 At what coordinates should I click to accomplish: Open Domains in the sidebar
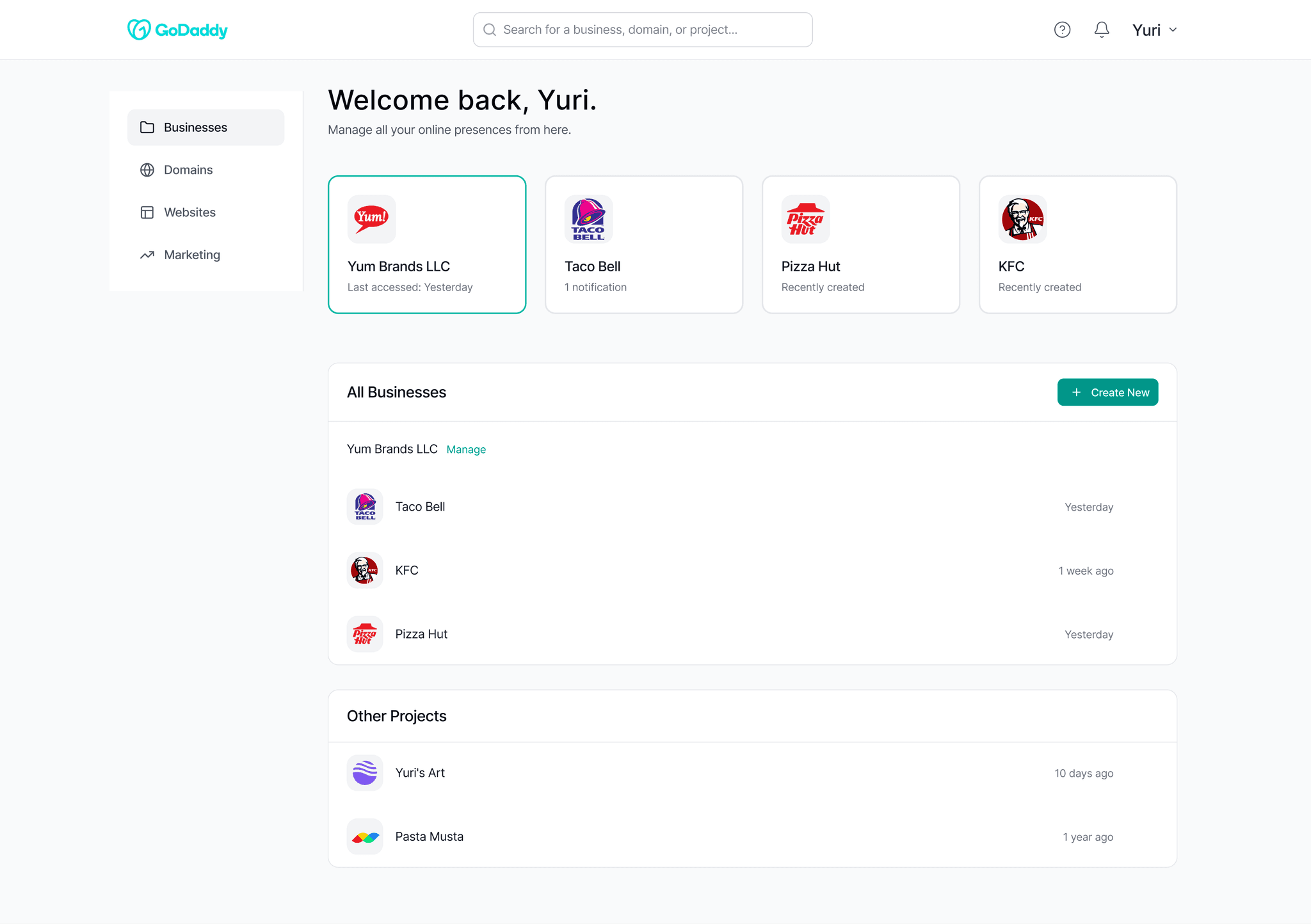click(205, 170)
